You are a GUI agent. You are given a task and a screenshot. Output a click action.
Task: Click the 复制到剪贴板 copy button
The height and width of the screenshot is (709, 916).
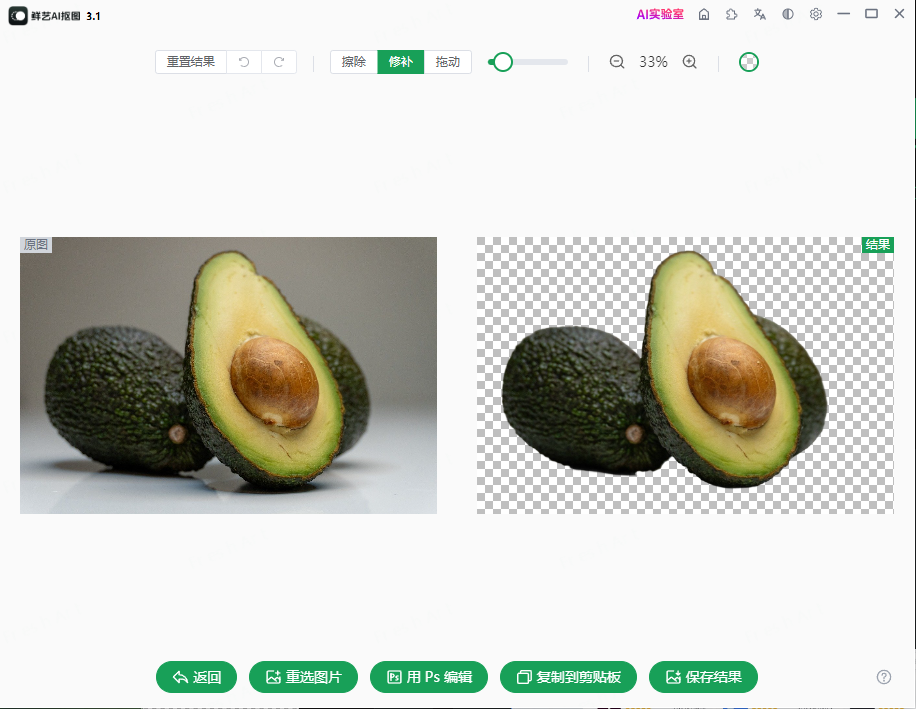click(568, 677)
